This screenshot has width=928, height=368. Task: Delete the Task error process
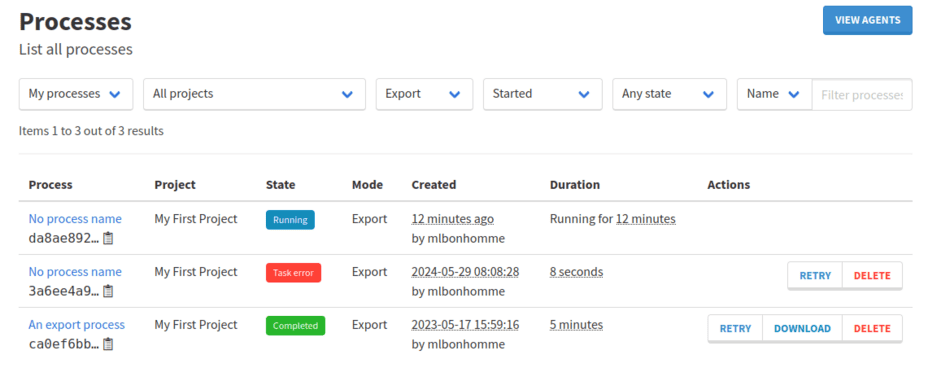pos(872,276)
